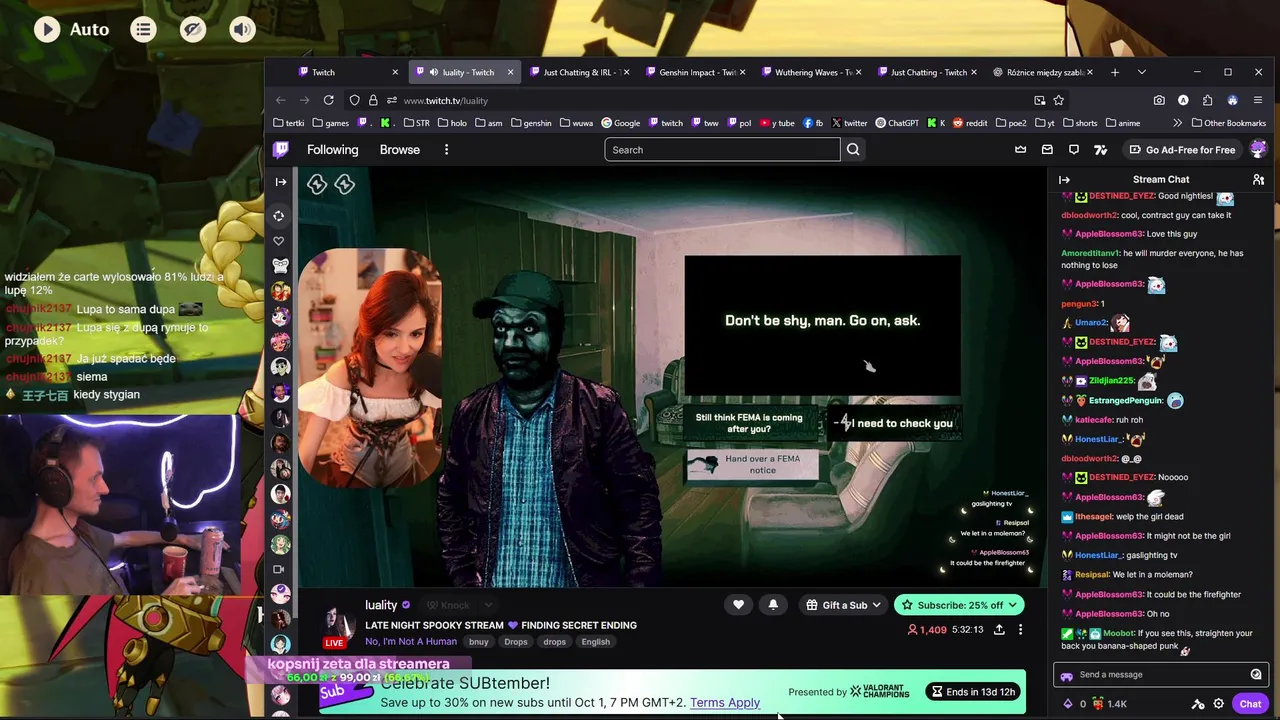Toggle the speaker sound icon in overlay
1280x720 pixels.
pos(242,29)
